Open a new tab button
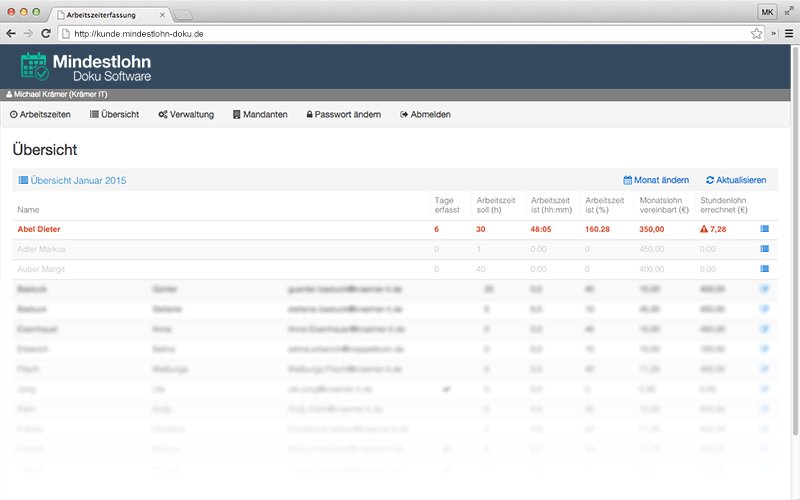Viewport: 800px width, 500px height. pyautogui.click(x=183, y=15)
